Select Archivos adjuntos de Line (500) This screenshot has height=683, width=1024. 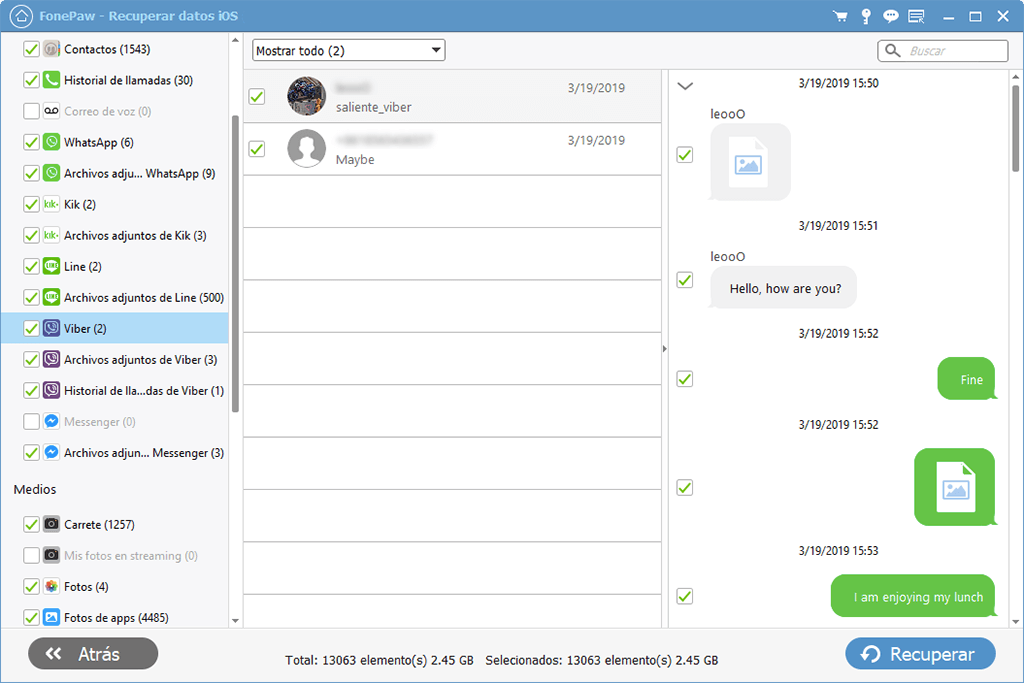click(144, 298)
